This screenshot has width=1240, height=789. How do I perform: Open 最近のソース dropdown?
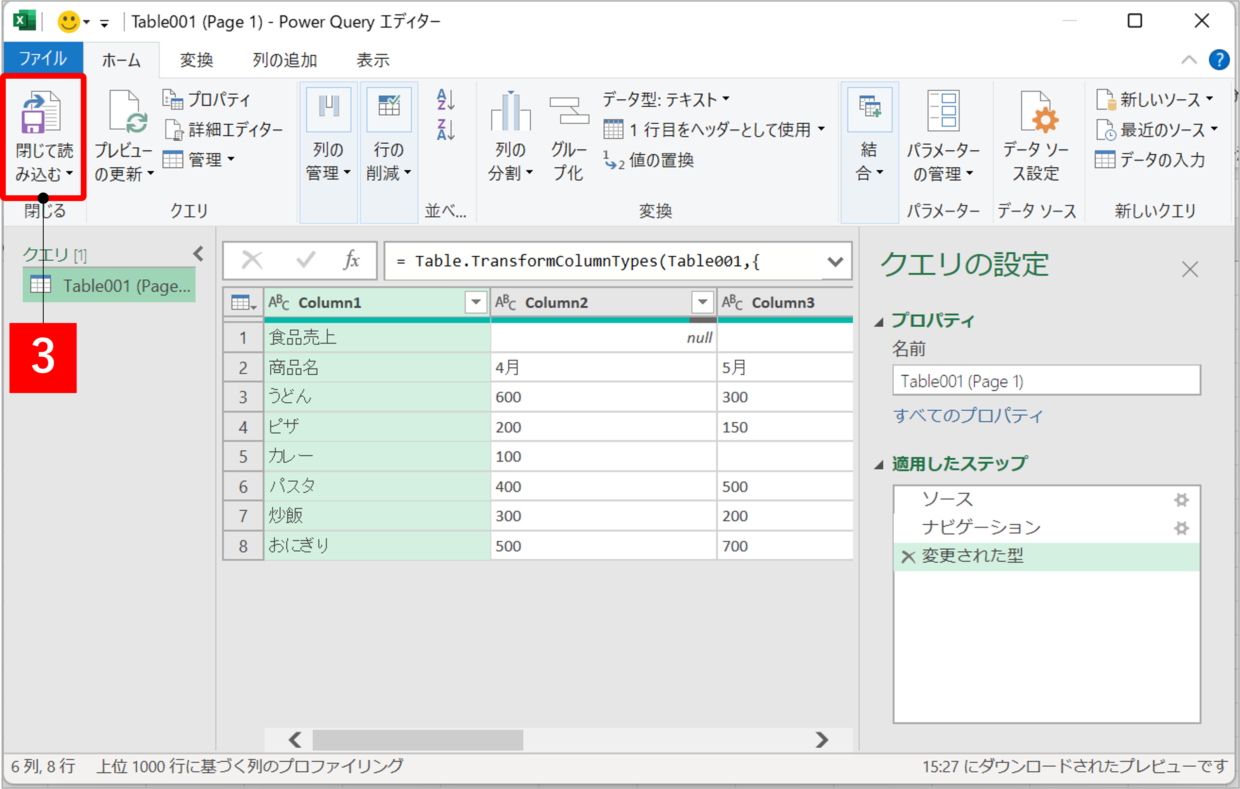pyautogui.click(x=1157, y=129)
